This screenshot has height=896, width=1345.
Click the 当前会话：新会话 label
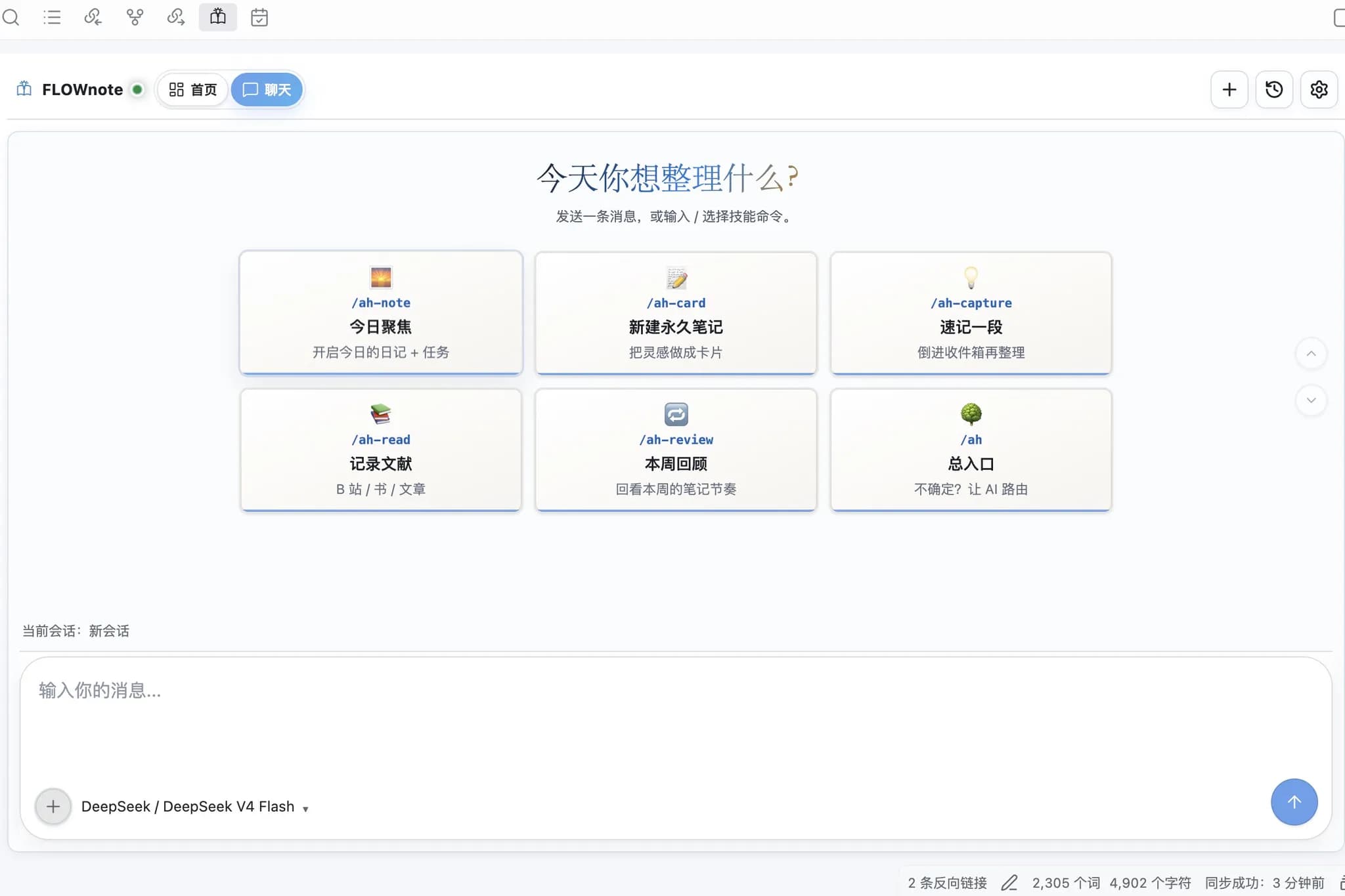pos(76,631)
